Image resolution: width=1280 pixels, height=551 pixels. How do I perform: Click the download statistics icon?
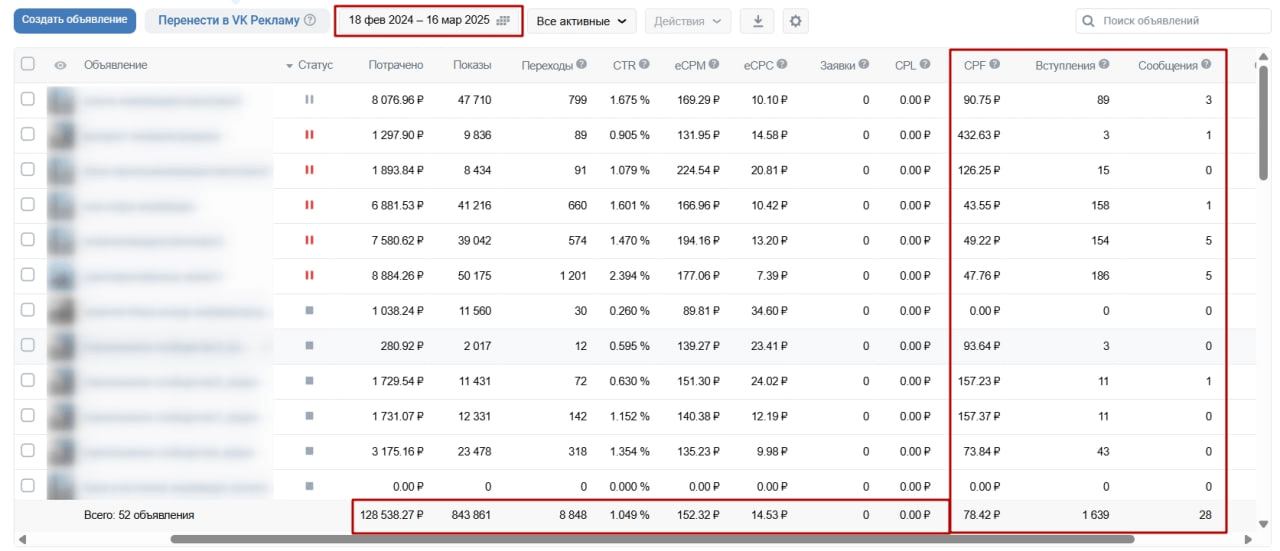click(x=757, y=21)
